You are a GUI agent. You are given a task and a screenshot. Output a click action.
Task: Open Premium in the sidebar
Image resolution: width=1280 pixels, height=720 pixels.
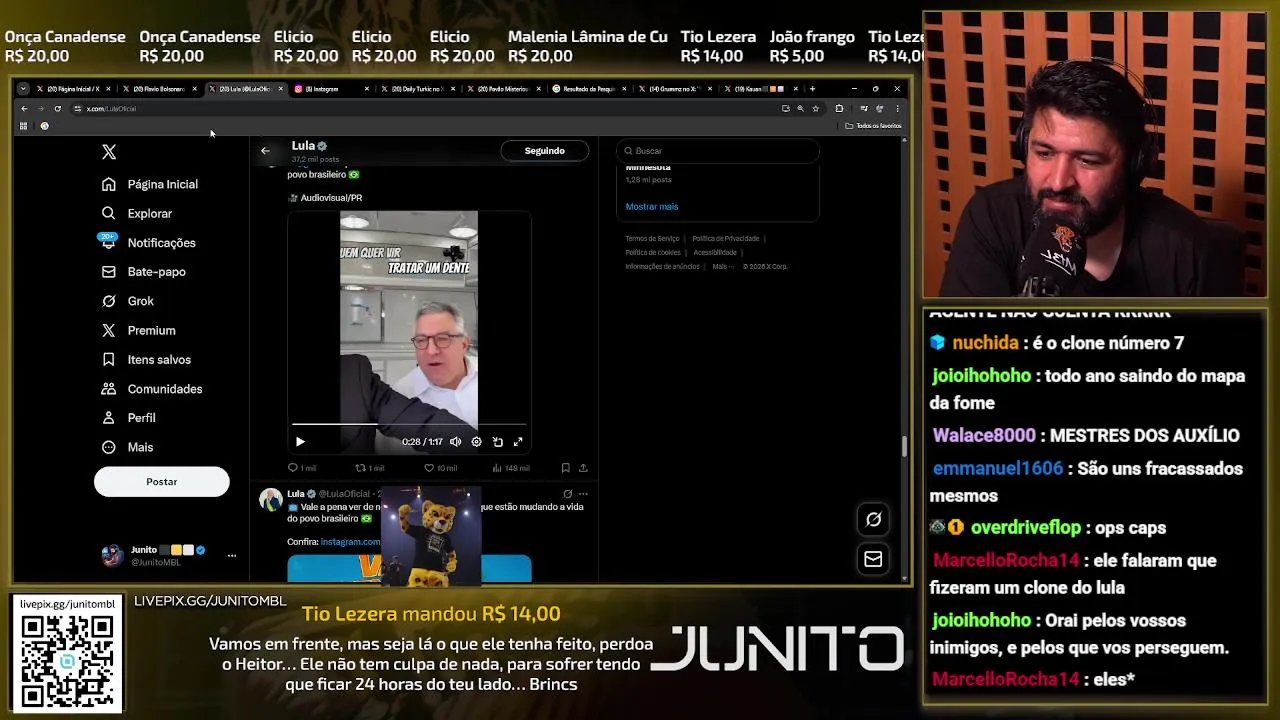point(138,330)
